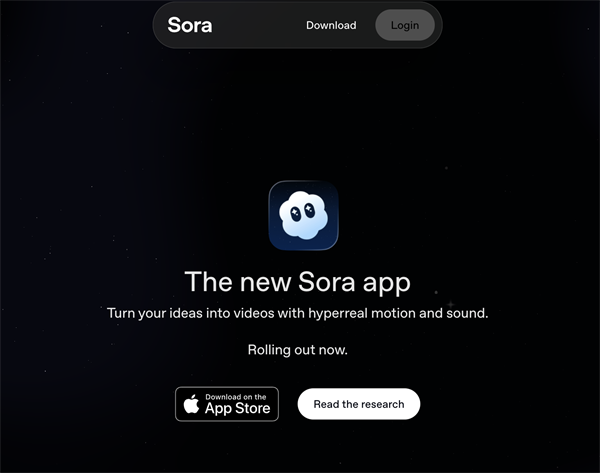Click the 'Rolling out now.' text
The height and width of the screenshot is (473, 600).
(x=298, y=350)
